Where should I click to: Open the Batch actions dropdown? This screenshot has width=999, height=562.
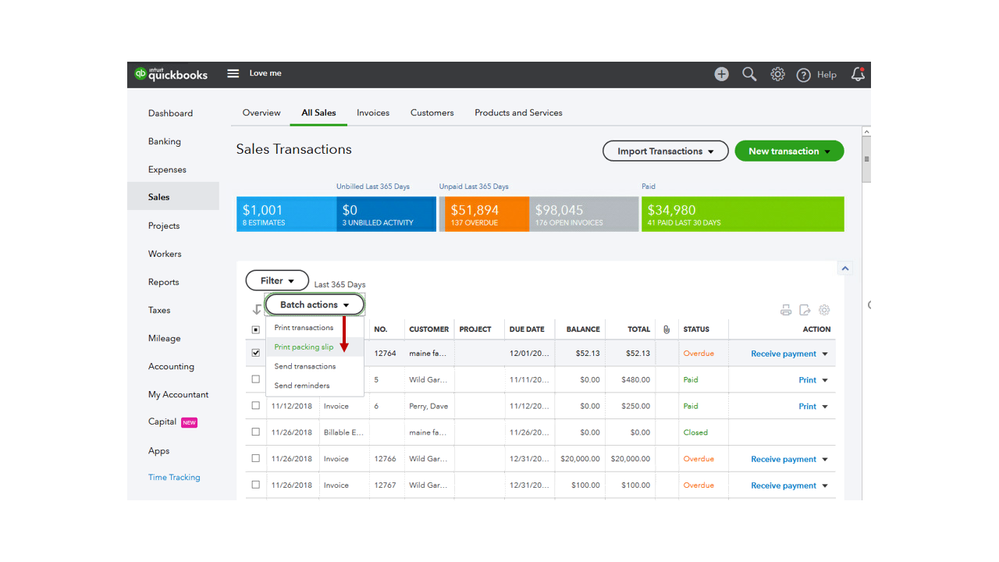(x=315, y=305)
